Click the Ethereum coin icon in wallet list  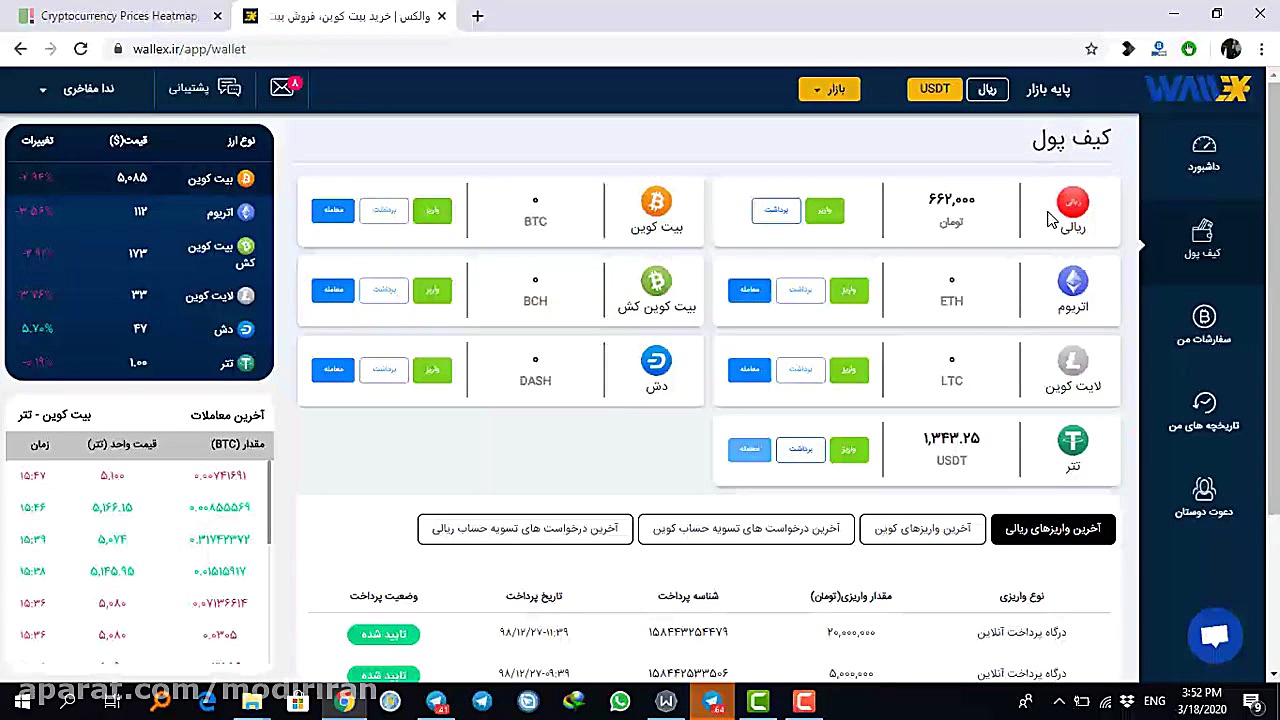(1072, 281)
